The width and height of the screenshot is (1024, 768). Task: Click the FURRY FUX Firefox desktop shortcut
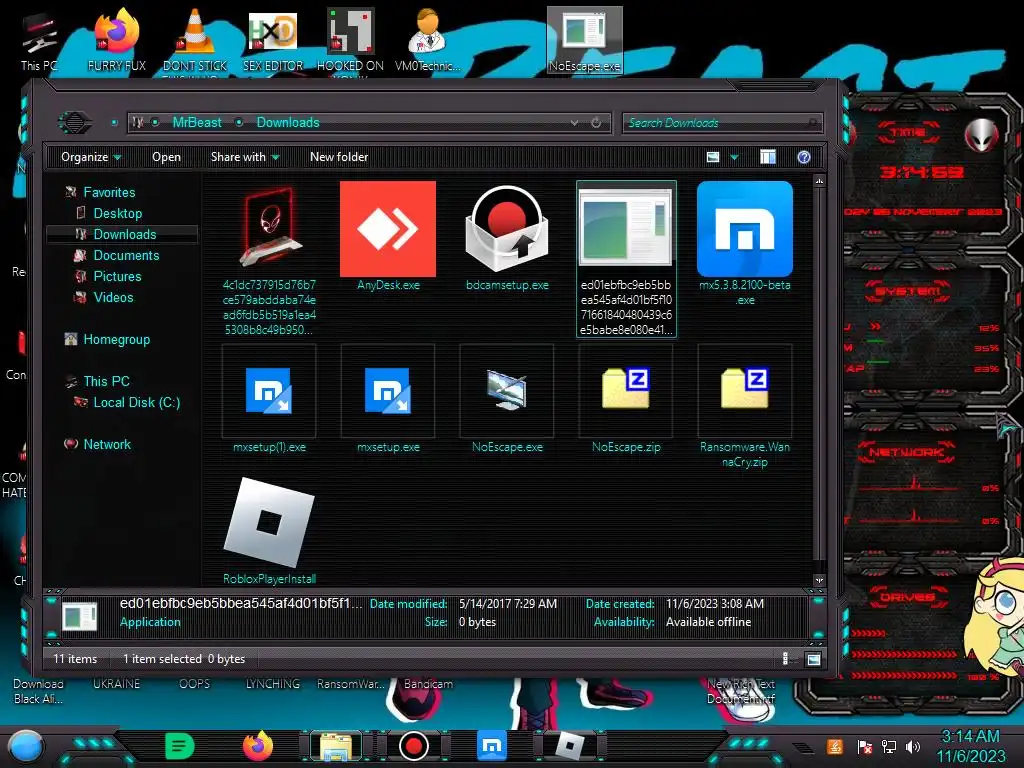coord(117,41)
